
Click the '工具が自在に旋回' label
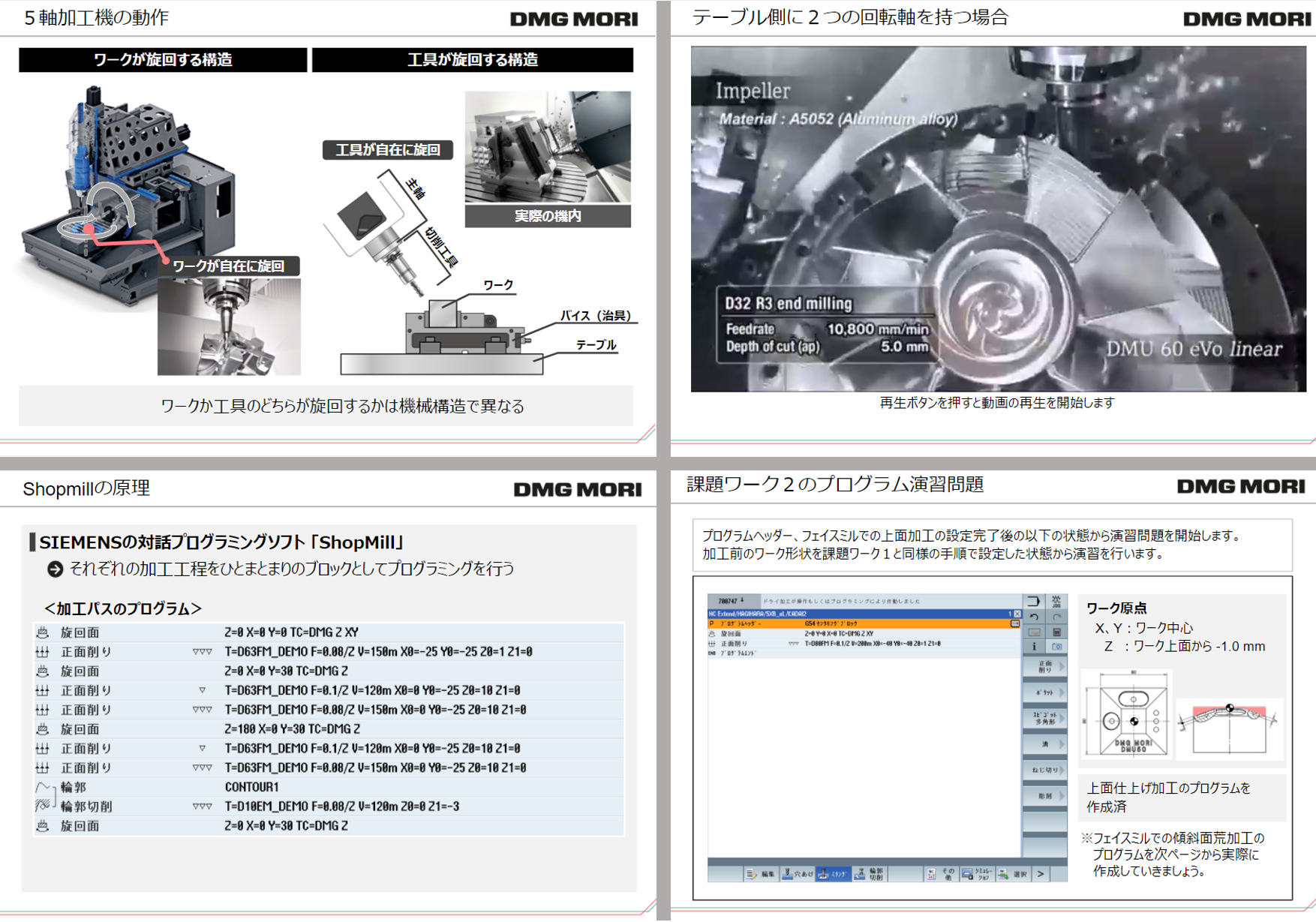(388, 150)
